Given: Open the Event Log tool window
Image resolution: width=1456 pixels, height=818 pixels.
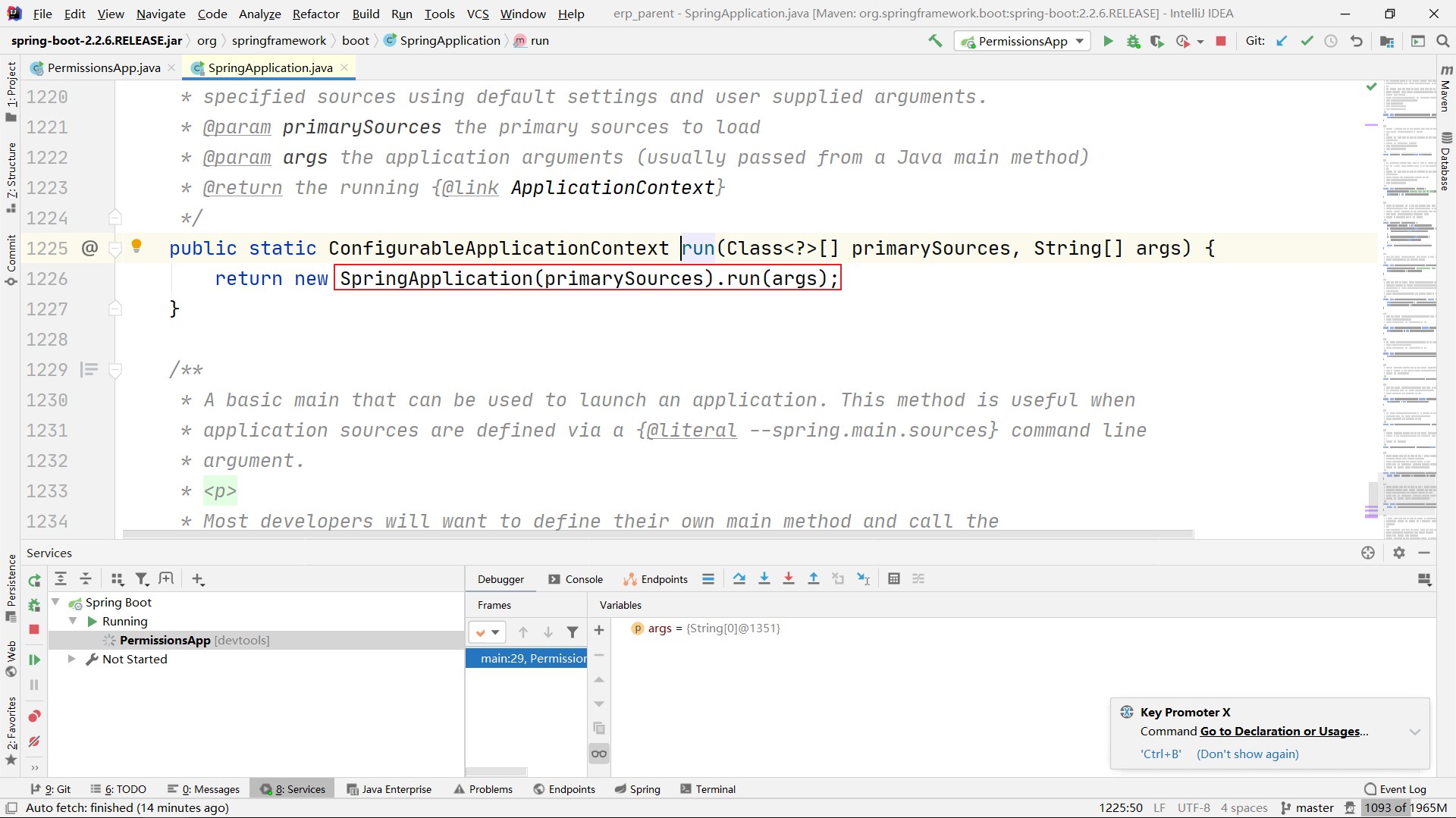Looking at the screenshot, I should click(1395, 788).
